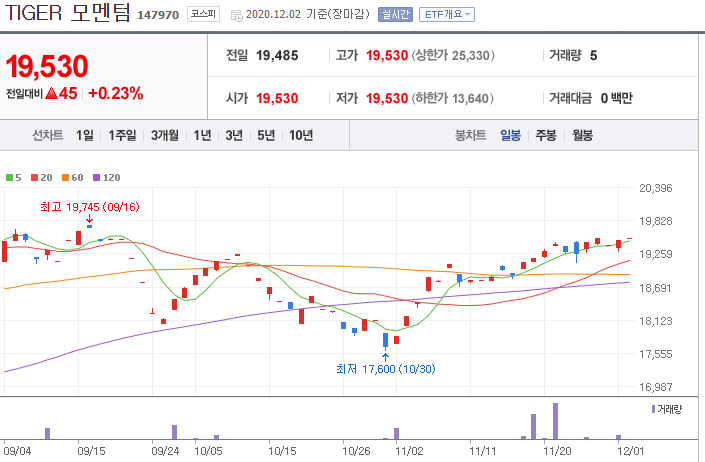Screen dimensions: 705x462
Task: Click the 09/04 date axis label
Action: [x=17, y=451]
